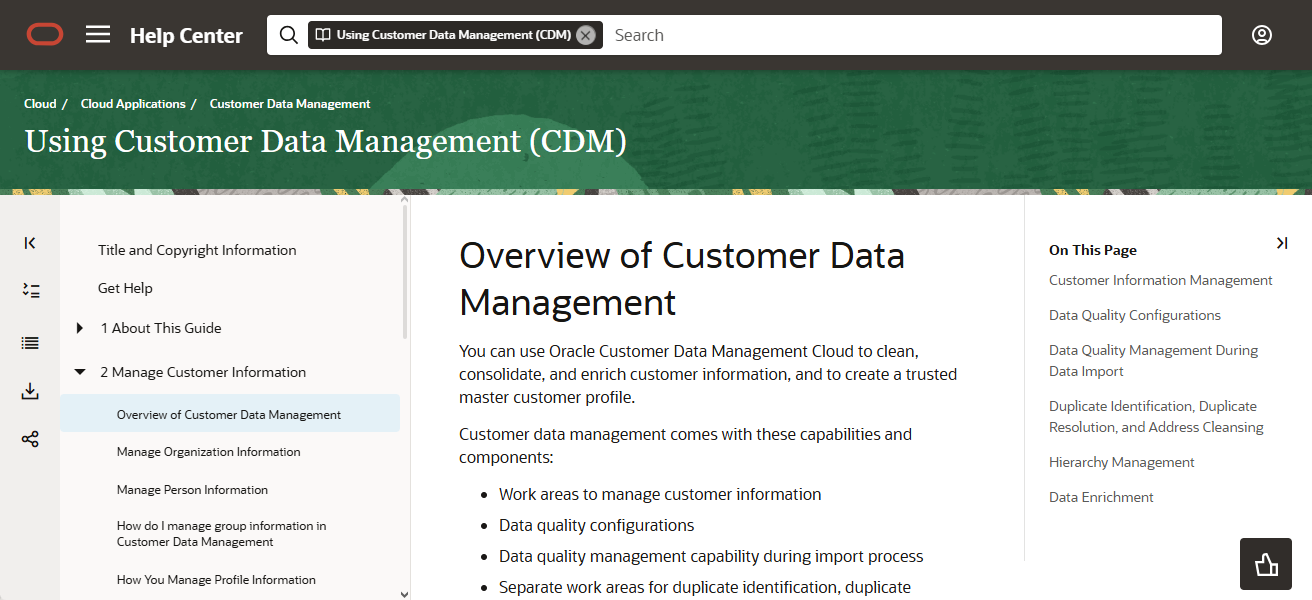Open the checklist view in the left rail

click(30, 290)
